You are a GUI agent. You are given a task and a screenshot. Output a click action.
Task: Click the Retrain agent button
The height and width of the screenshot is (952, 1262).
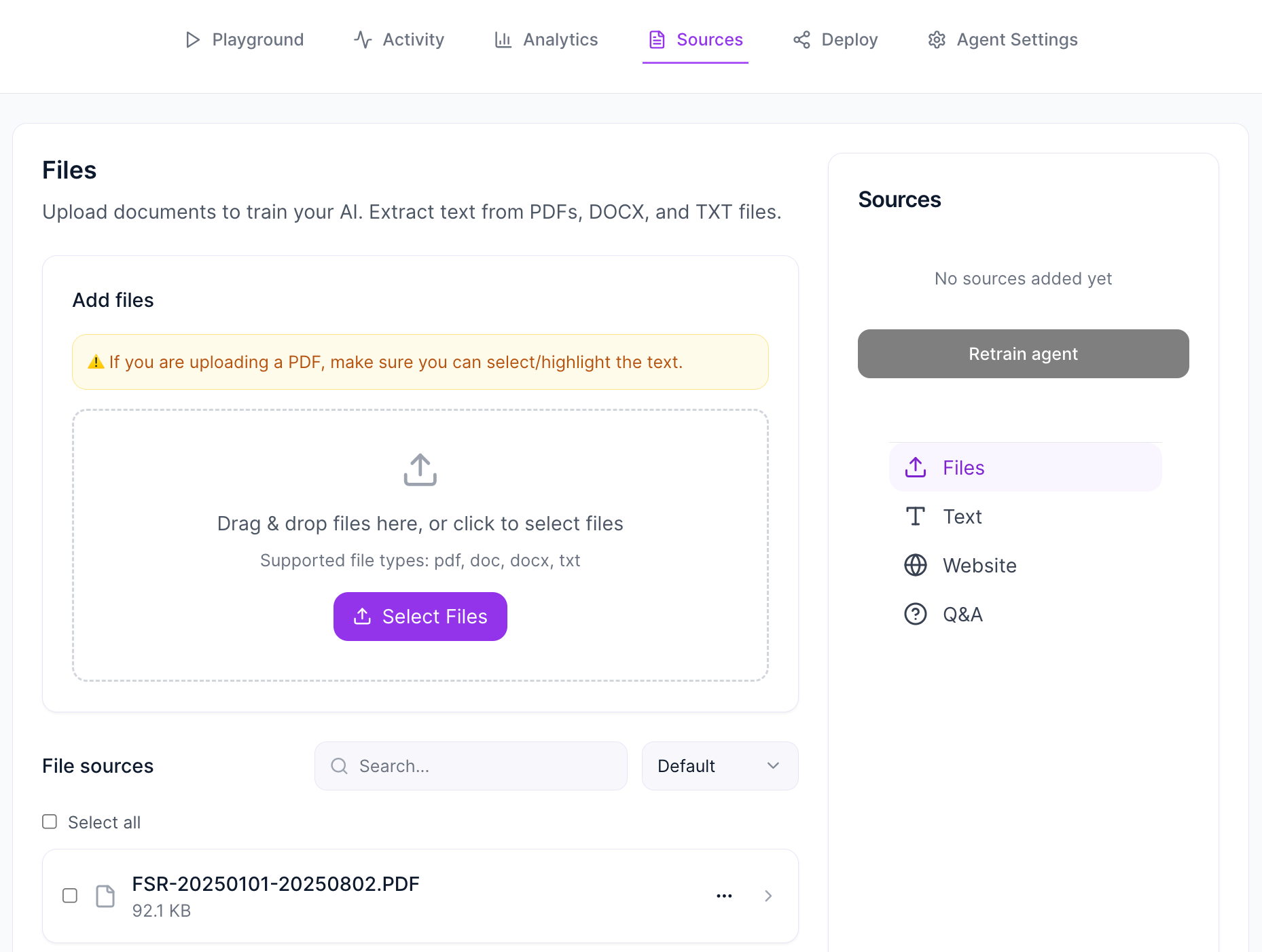coord(1024,354)
